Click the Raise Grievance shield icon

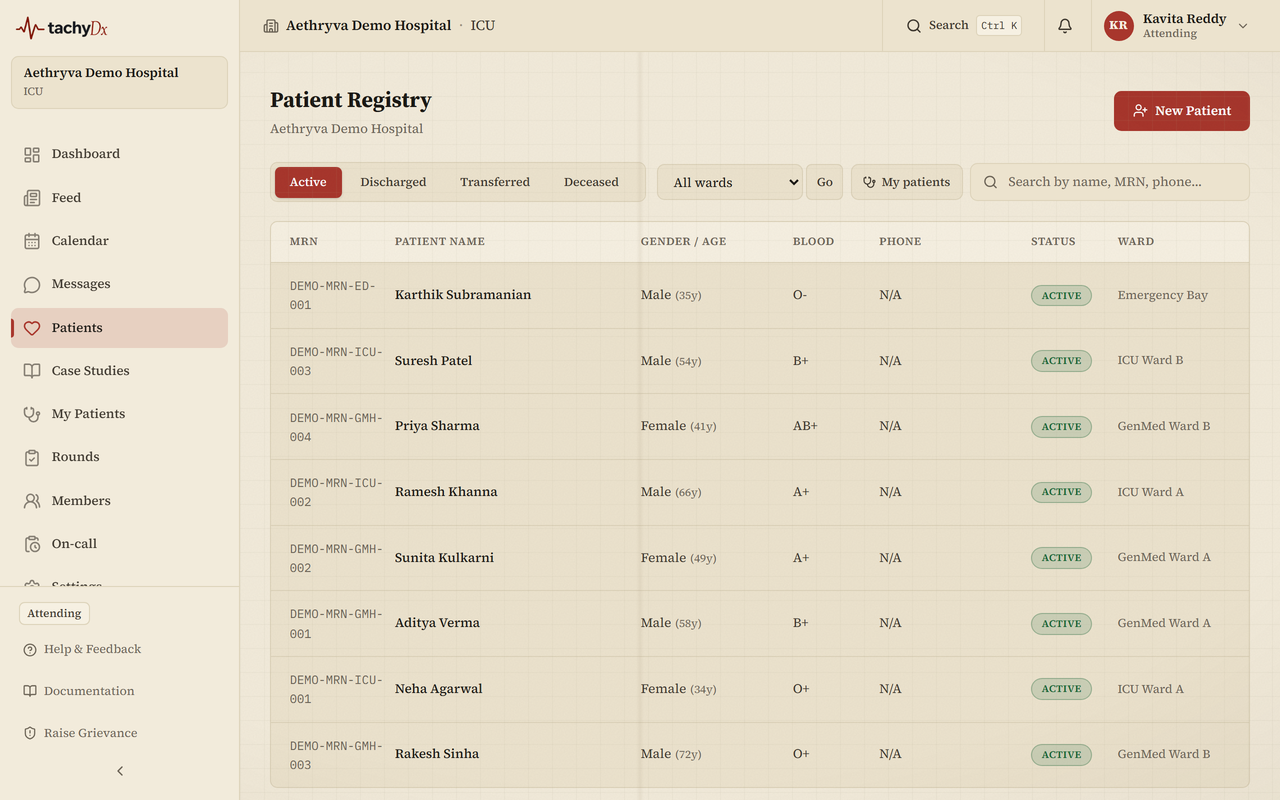coord(30,733)
